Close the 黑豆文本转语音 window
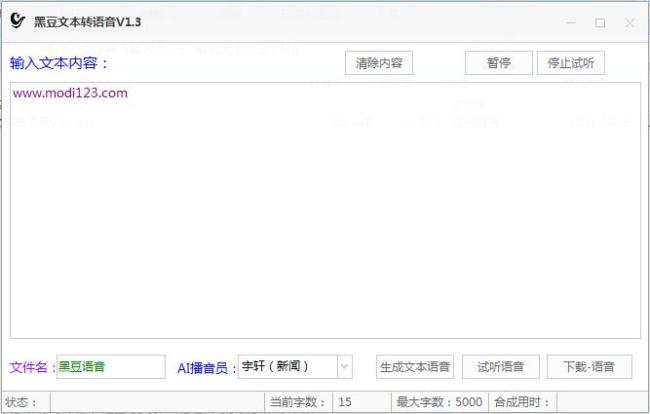The width and height of the screenshot is (650, 414). [x=630, y=23]
